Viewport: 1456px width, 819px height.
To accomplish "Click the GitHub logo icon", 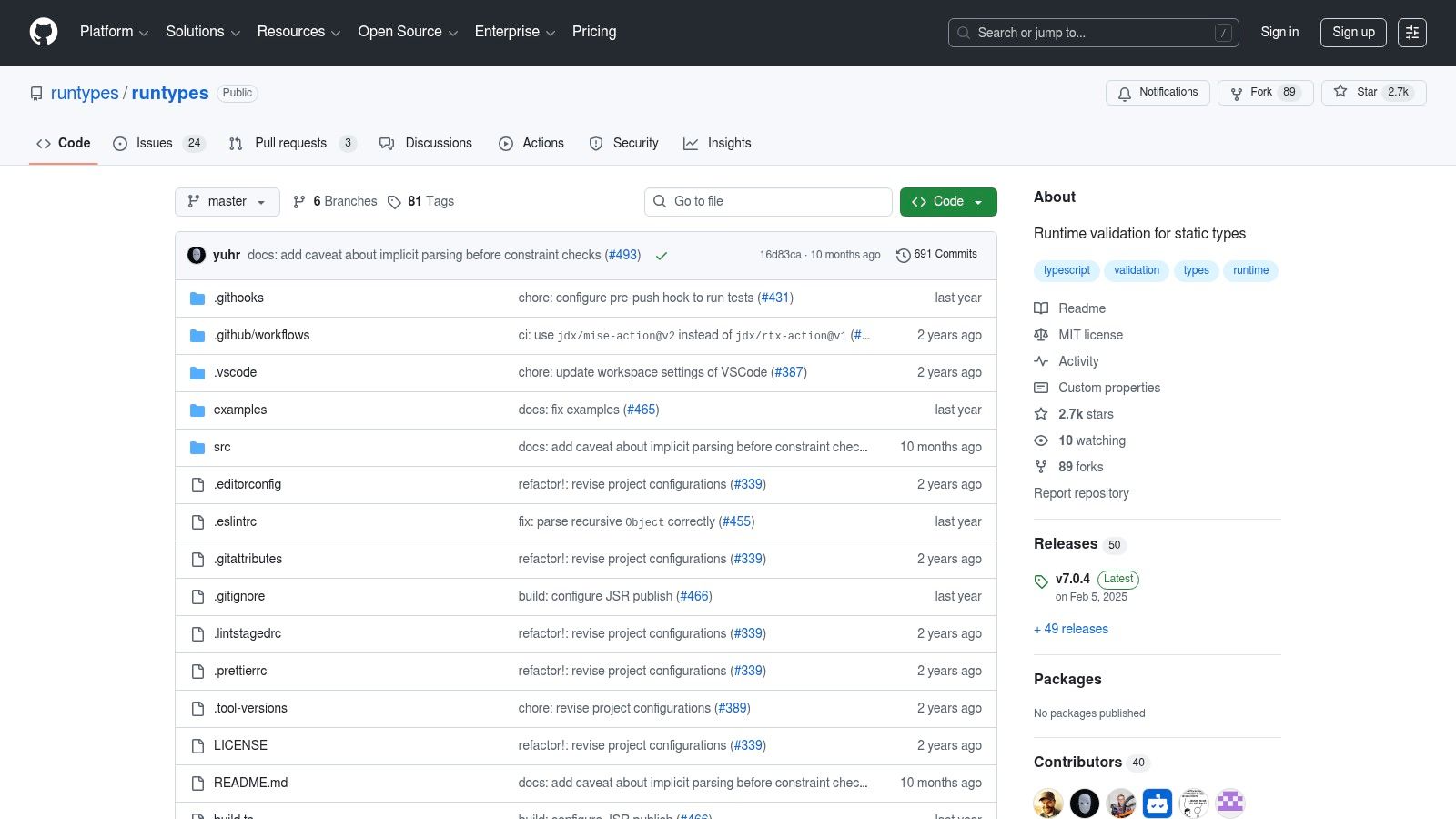I will [x=44, y=32].
